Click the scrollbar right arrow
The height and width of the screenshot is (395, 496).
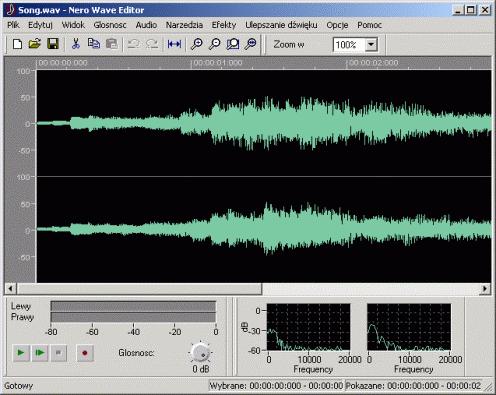[485, 288]
